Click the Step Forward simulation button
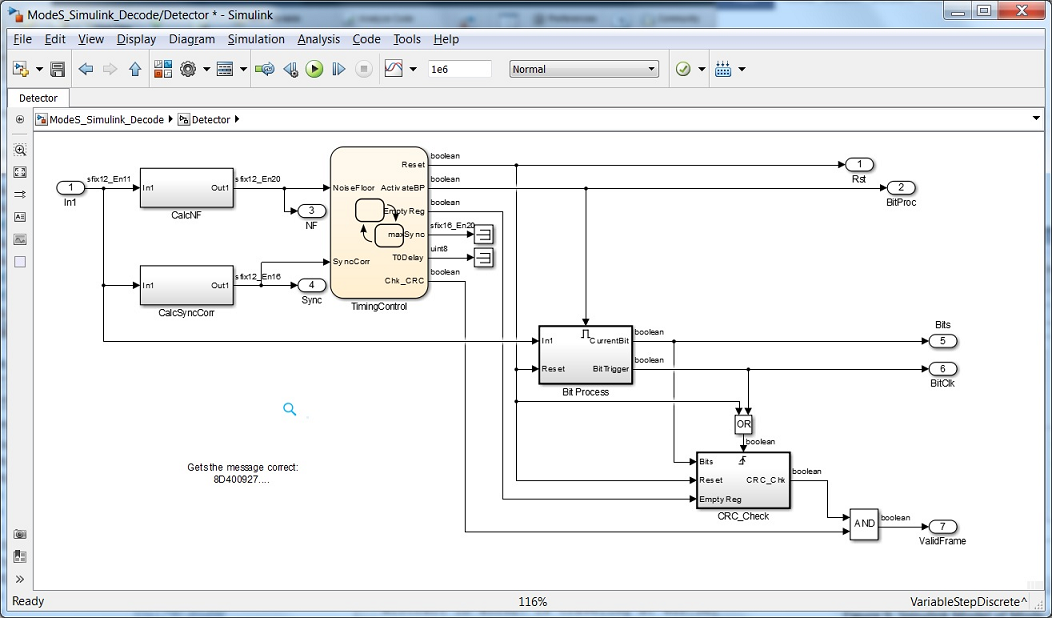 tap(339, 69)
